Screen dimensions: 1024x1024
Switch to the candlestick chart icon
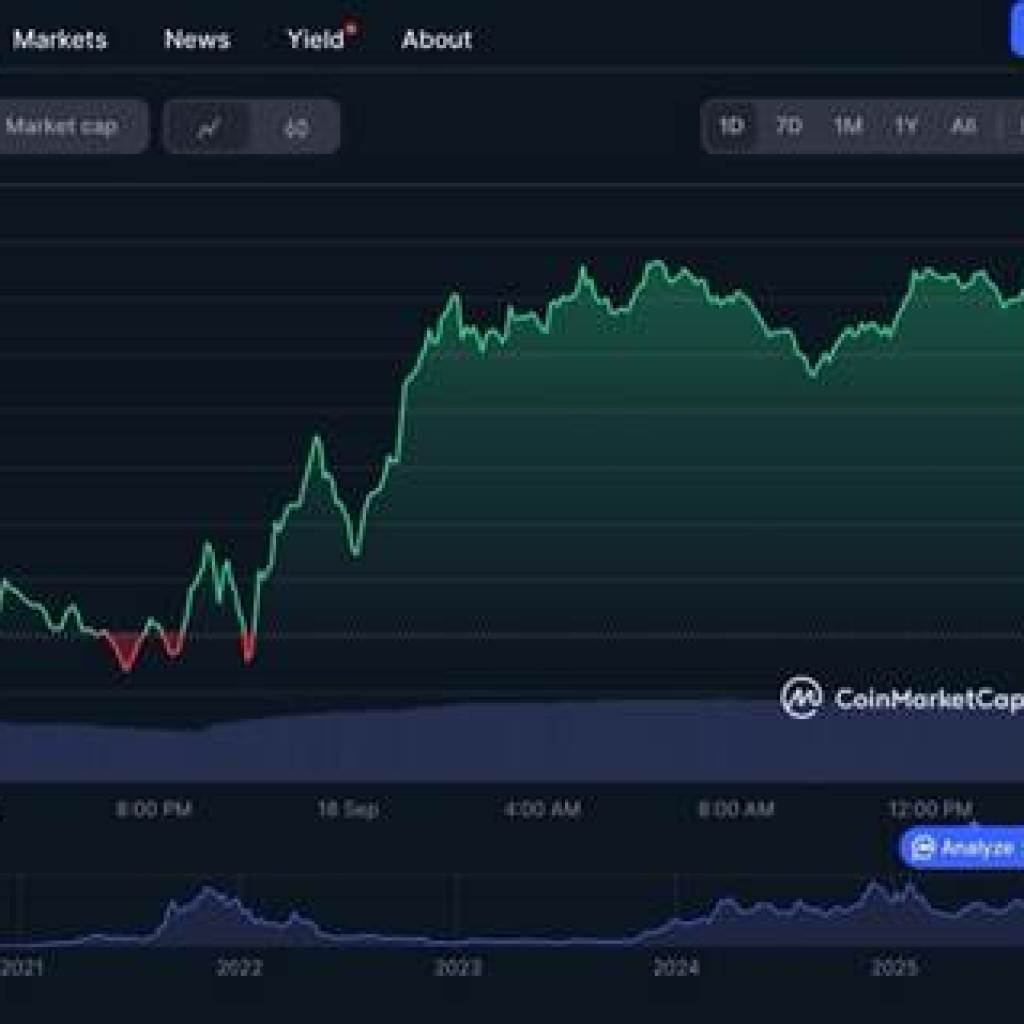tap(295, 127)
